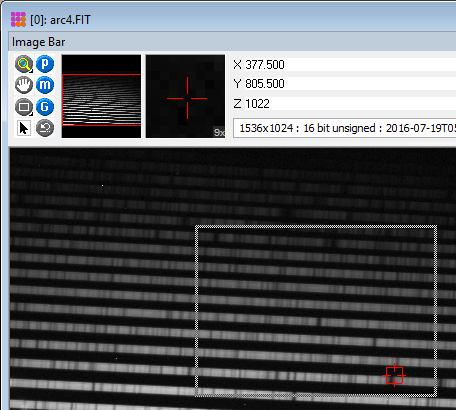Click inside the dotted rectangle selection
Screen dimensions: 456x410
click(x=316, y=311)
